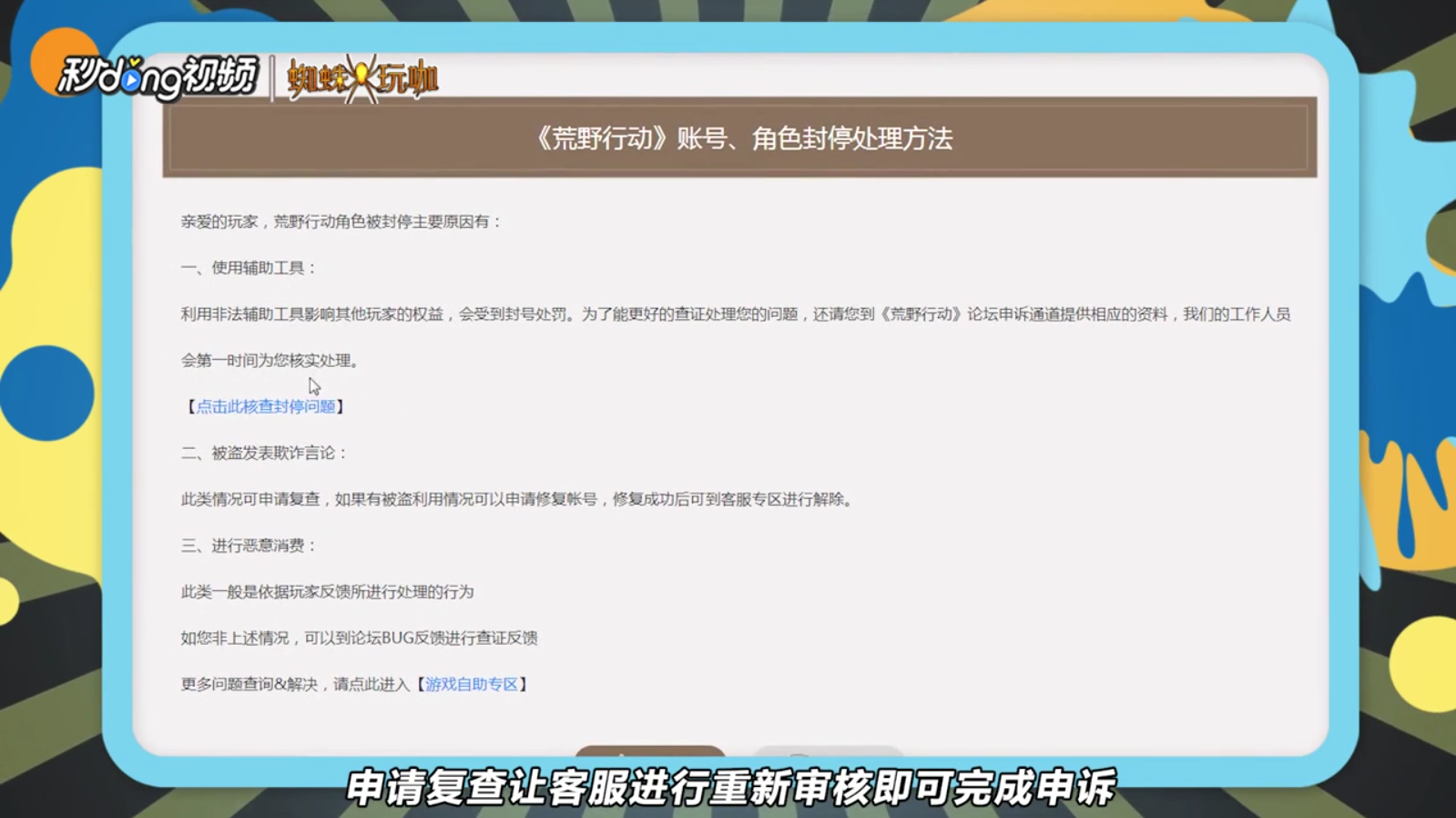Open the 游戏自助专区 link

tap(472, 684)
